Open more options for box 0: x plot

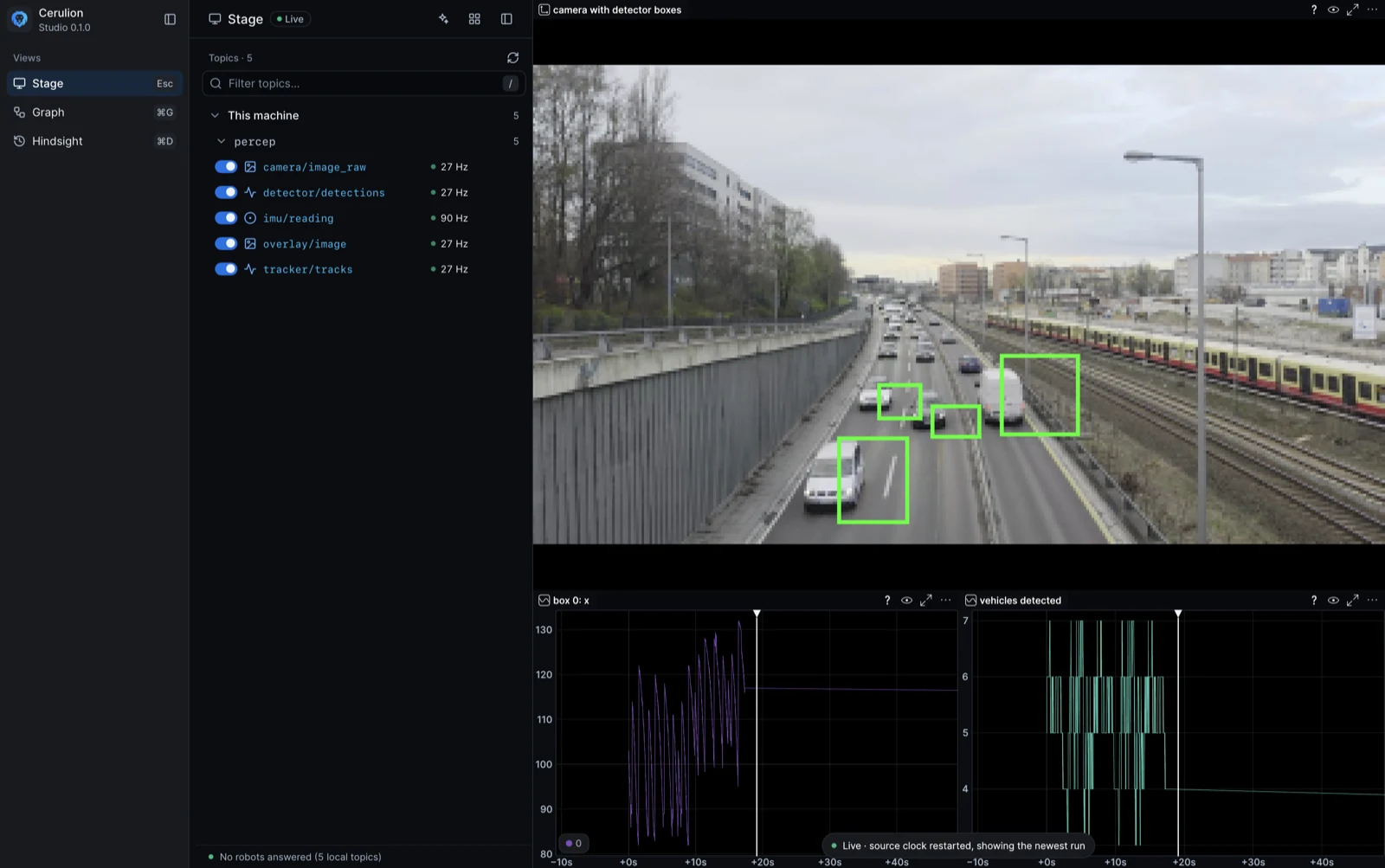pos(945,600)
